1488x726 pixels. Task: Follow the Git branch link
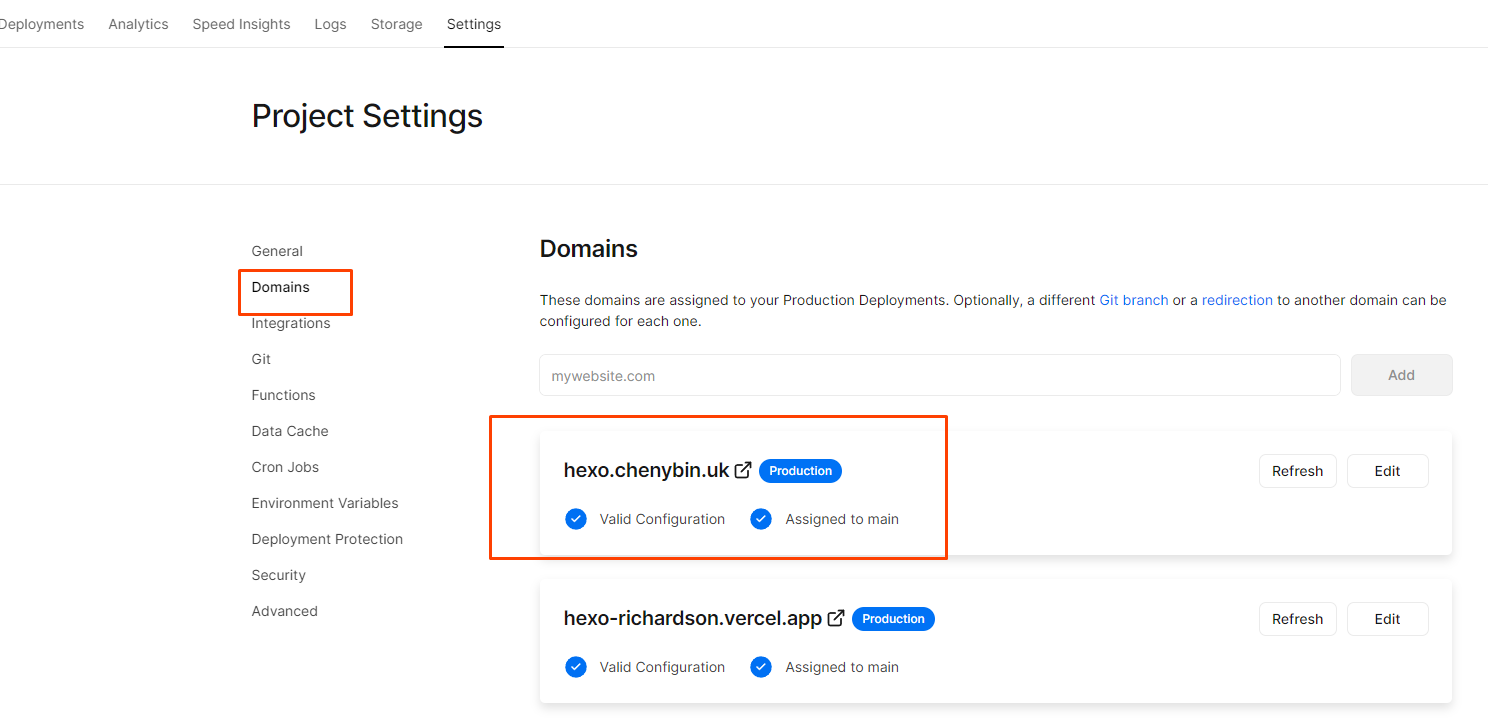[x=1134, y=300]
